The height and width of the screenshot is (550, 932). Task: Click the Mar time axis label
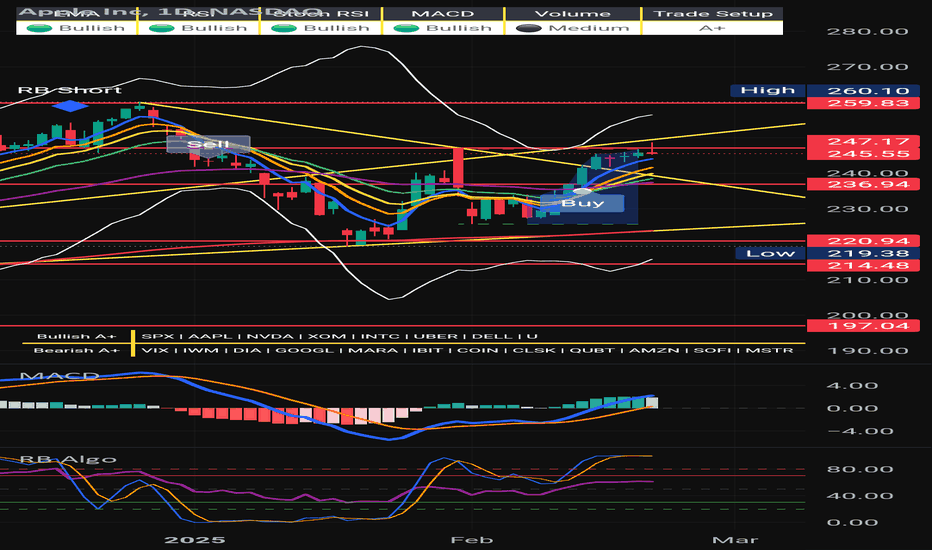pyautogui.click(x=735, y=540)
